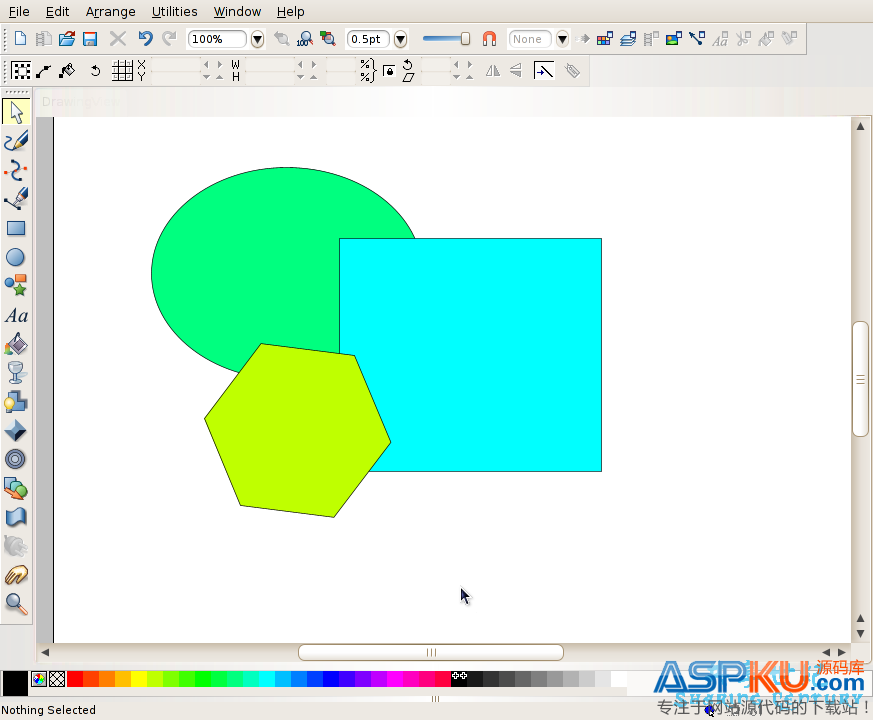
Task: Select the polygon shapes tool
Action: 16,285
